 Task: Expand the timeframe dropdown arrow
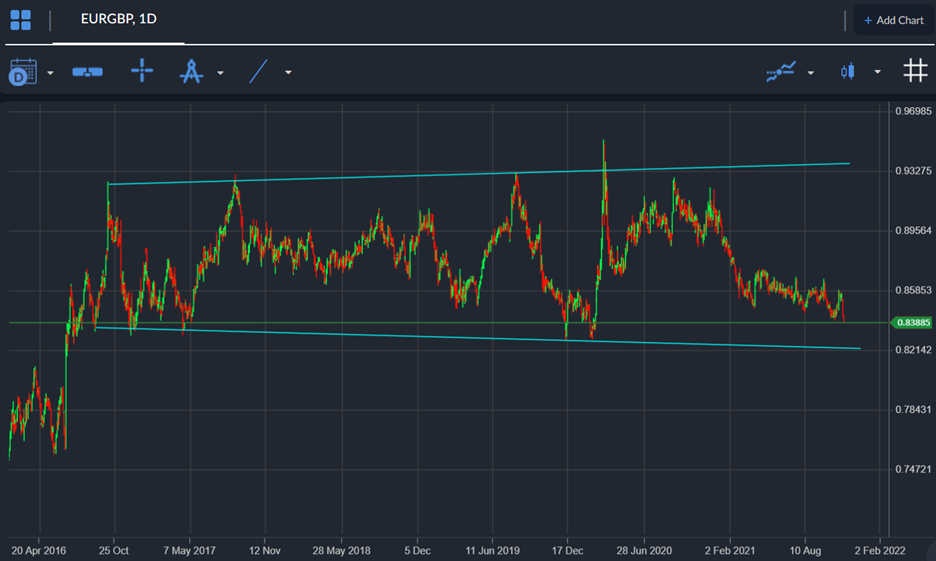(x=50, y=72)
